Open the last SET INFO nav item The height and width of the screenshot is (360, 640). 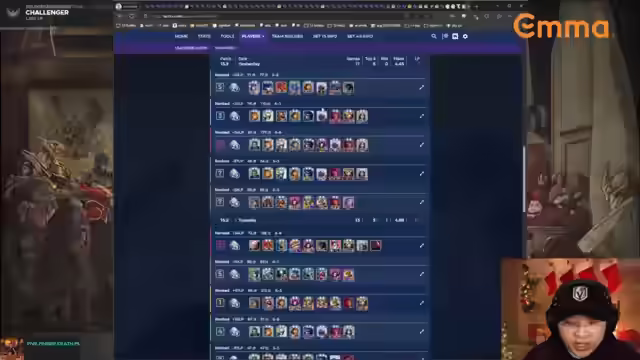coord(360,36)
